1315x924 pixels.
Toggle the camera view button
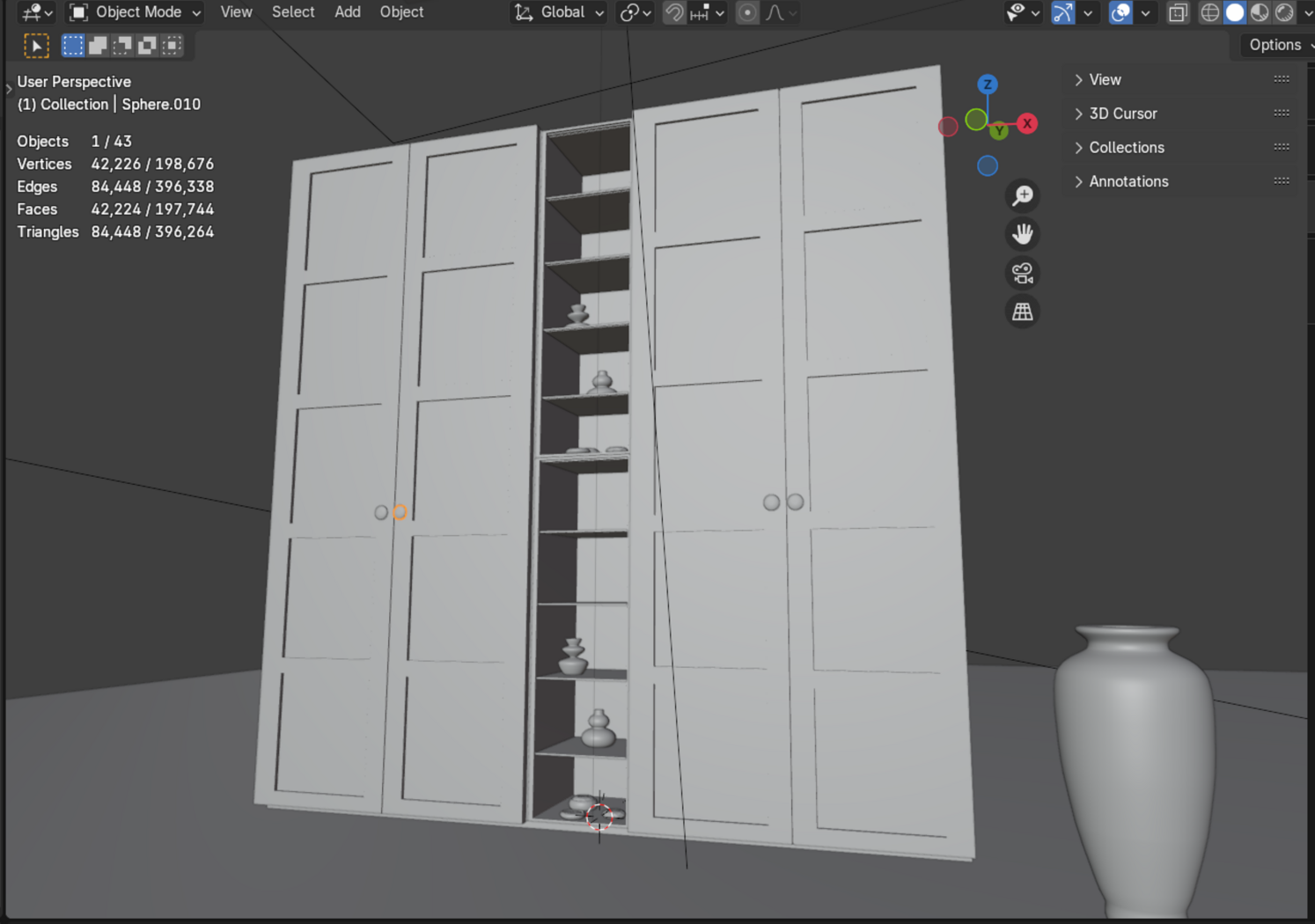click(x=1023, y=273)
